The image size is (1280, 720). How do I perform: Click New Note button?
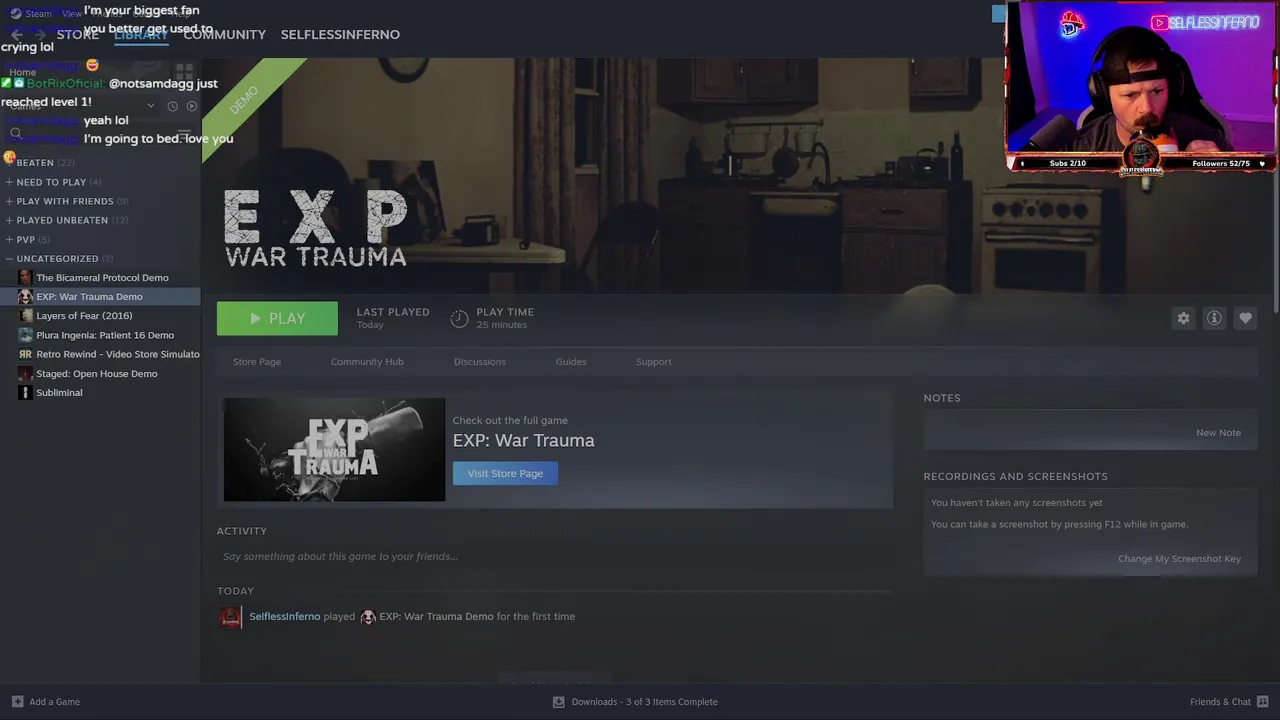[1218, 433]
